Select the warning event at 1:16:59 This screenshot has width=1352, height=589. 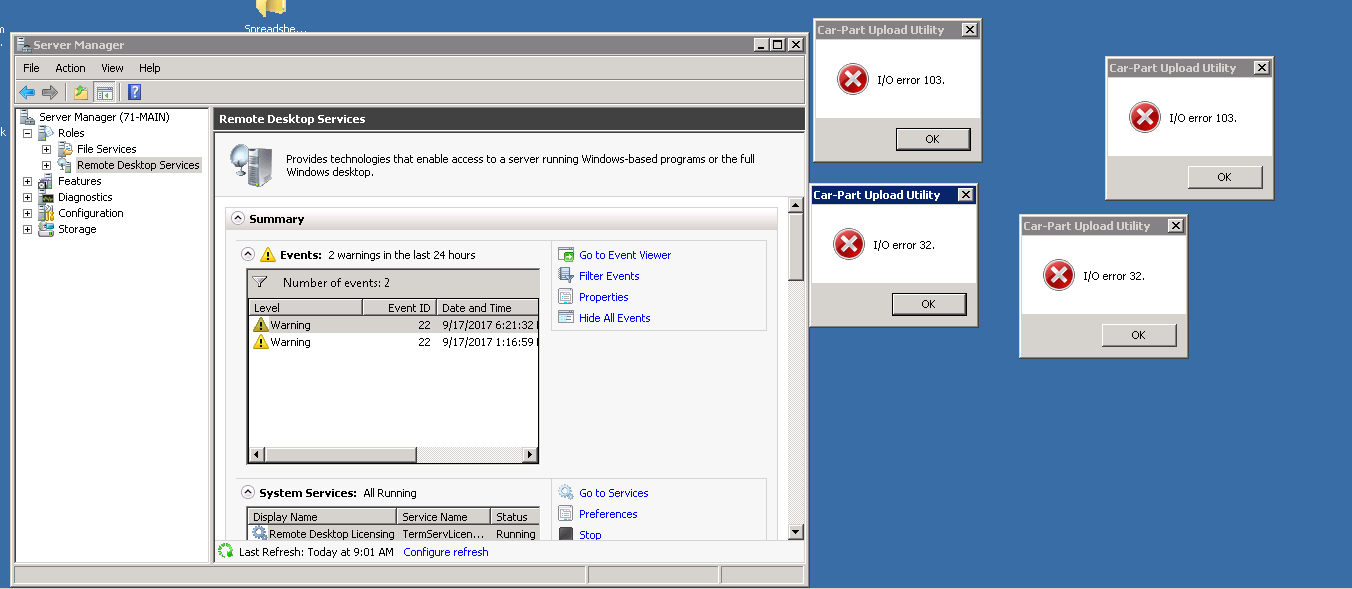[394, 342]
